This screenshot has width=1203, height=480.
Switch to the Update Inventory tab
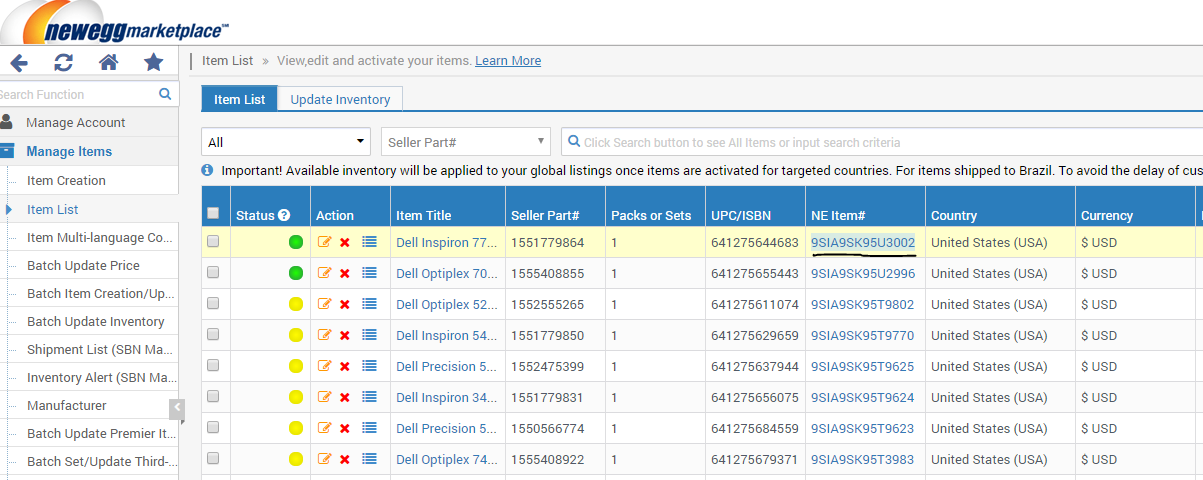(x=340, y=99)
